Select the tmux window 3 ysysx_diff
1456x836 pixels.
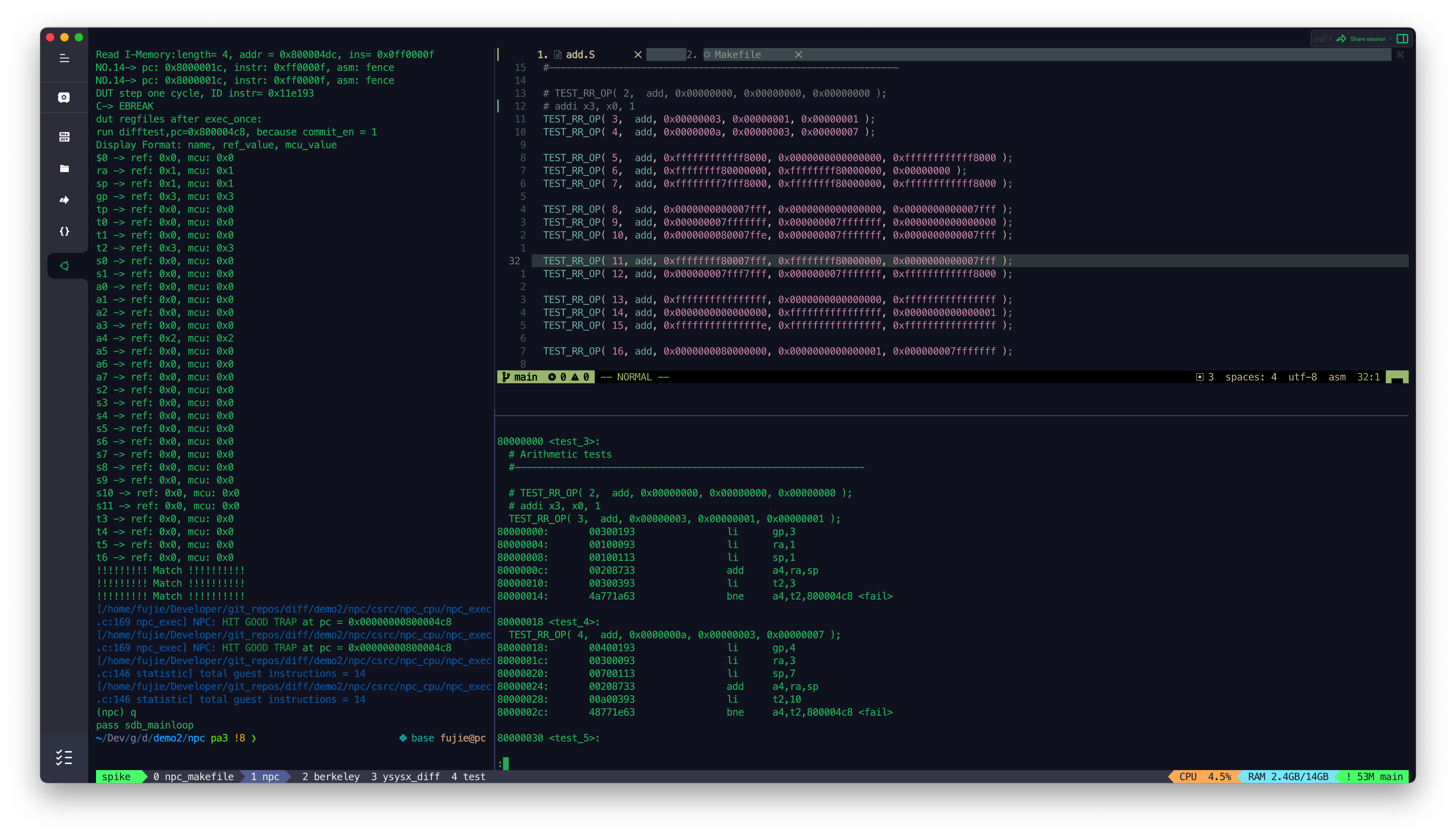405,776
